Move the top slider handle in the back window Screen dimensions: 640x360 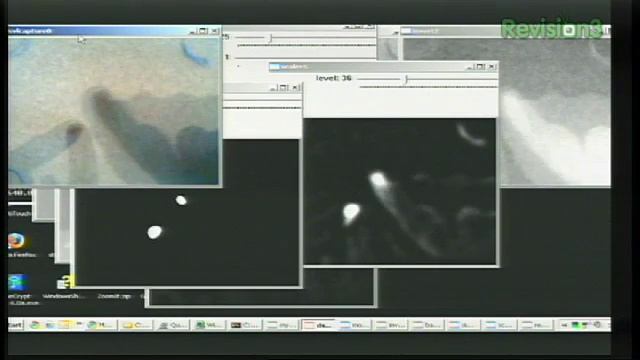click(270, 38)
